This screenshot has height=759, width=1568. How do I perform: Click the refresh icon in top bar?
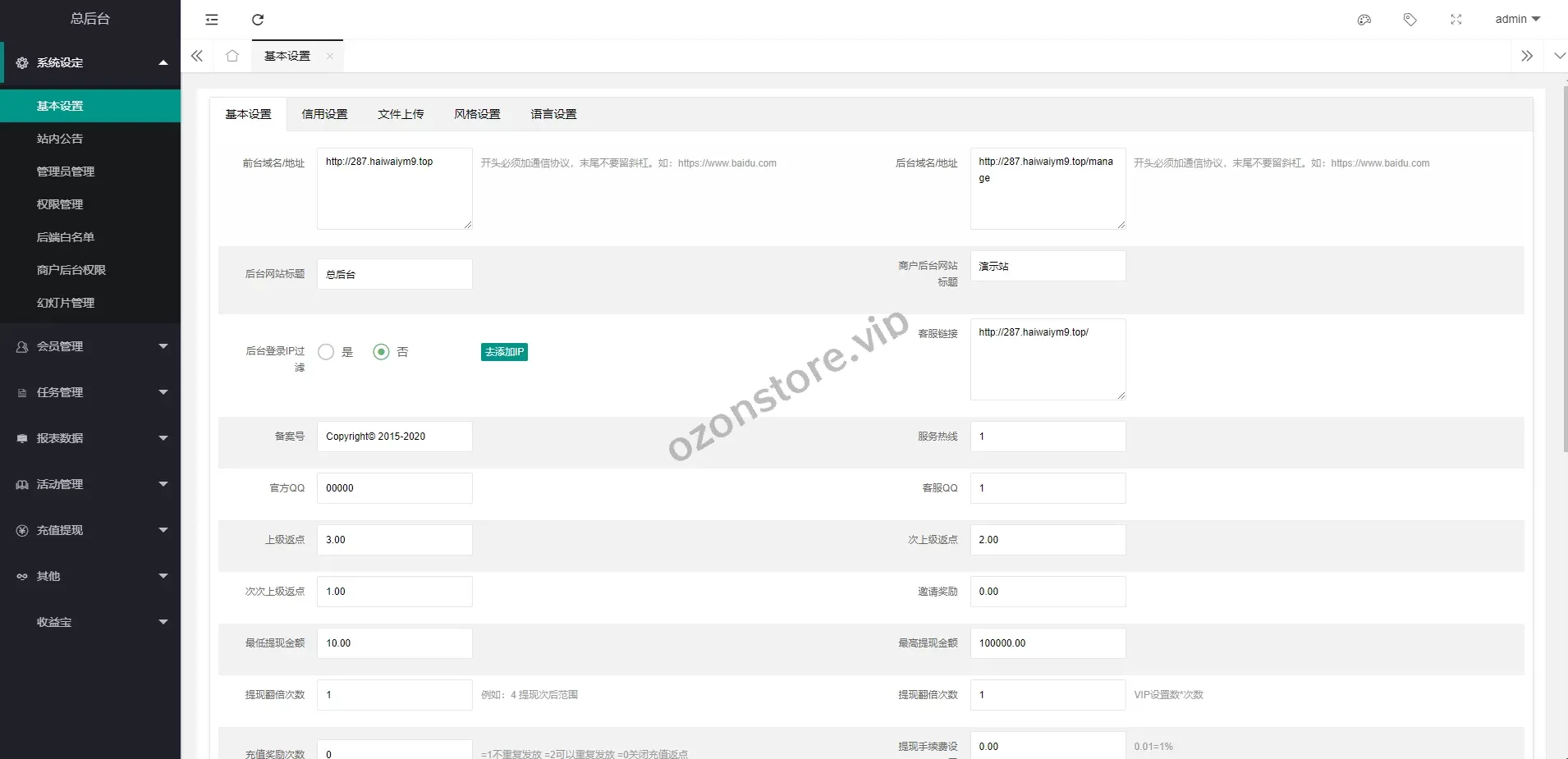pos(258,20)
